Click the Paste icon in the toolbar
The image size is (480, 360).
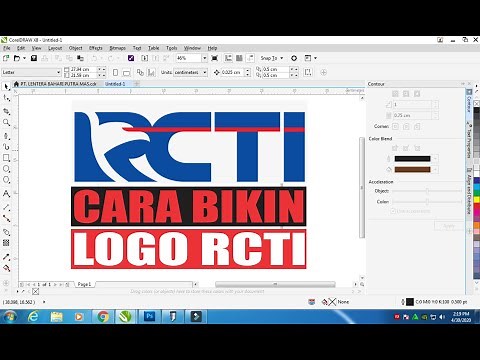coord(80,58)
